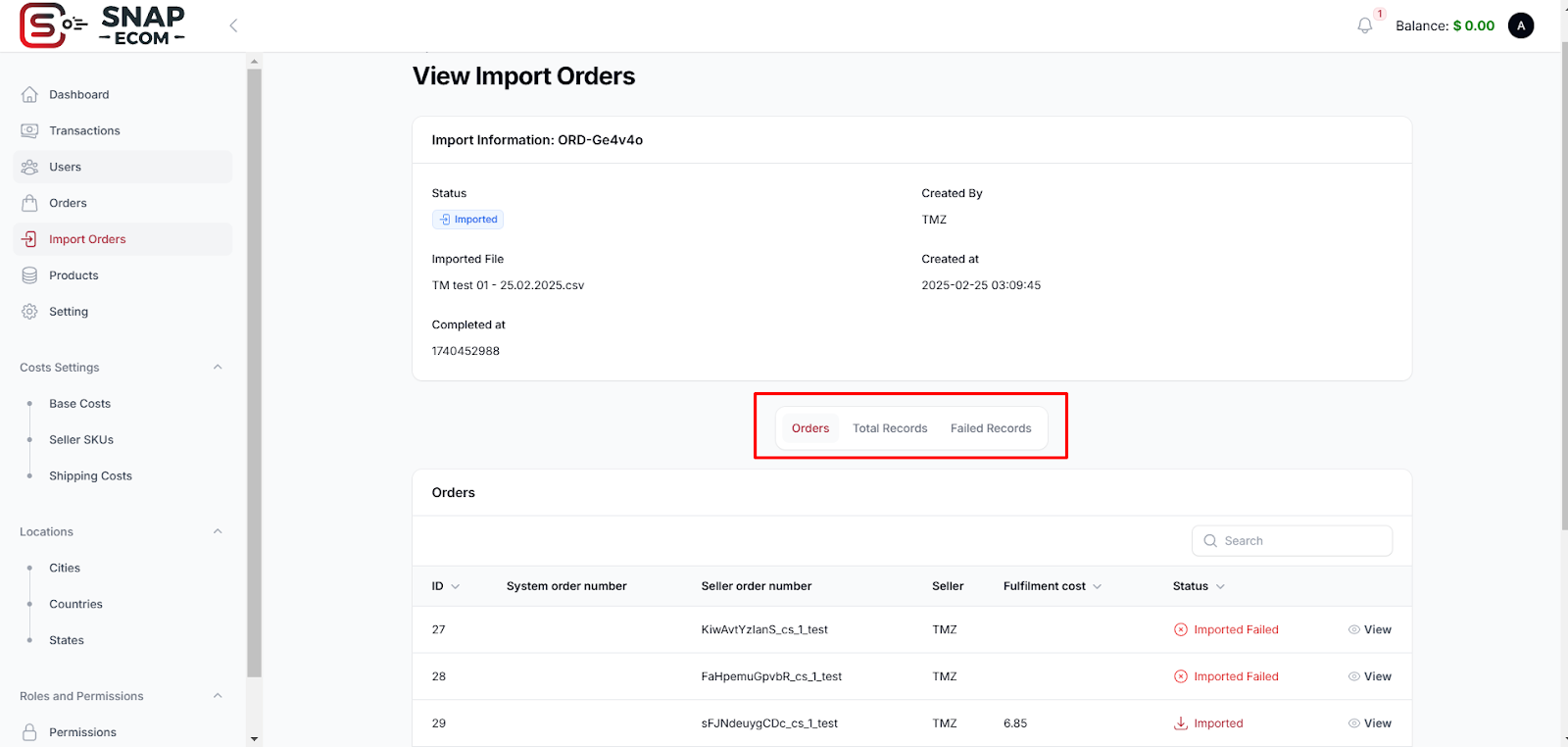
Task: Open Shipping Costs in the sidebar
Action: pos(90,476)
